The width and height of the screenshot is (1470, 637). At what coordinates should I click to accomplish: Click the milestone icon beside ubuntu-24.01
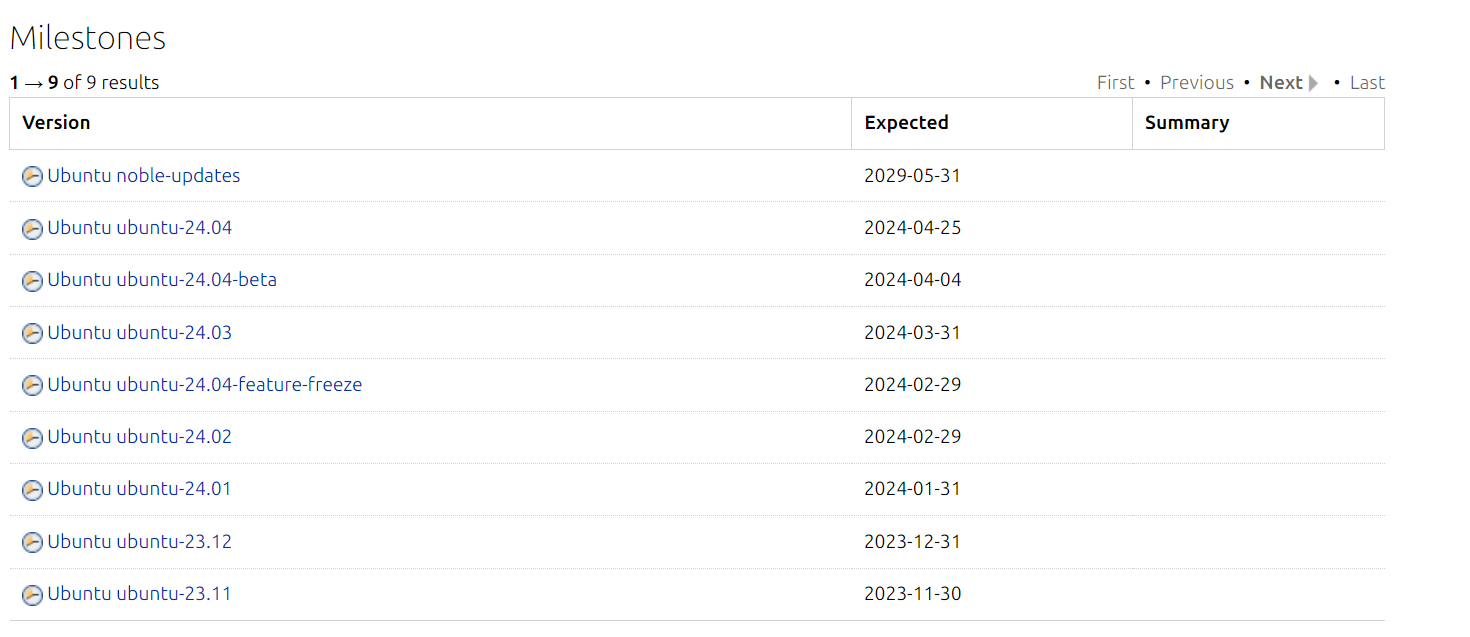pyautogui.click(x=32, y=490)
